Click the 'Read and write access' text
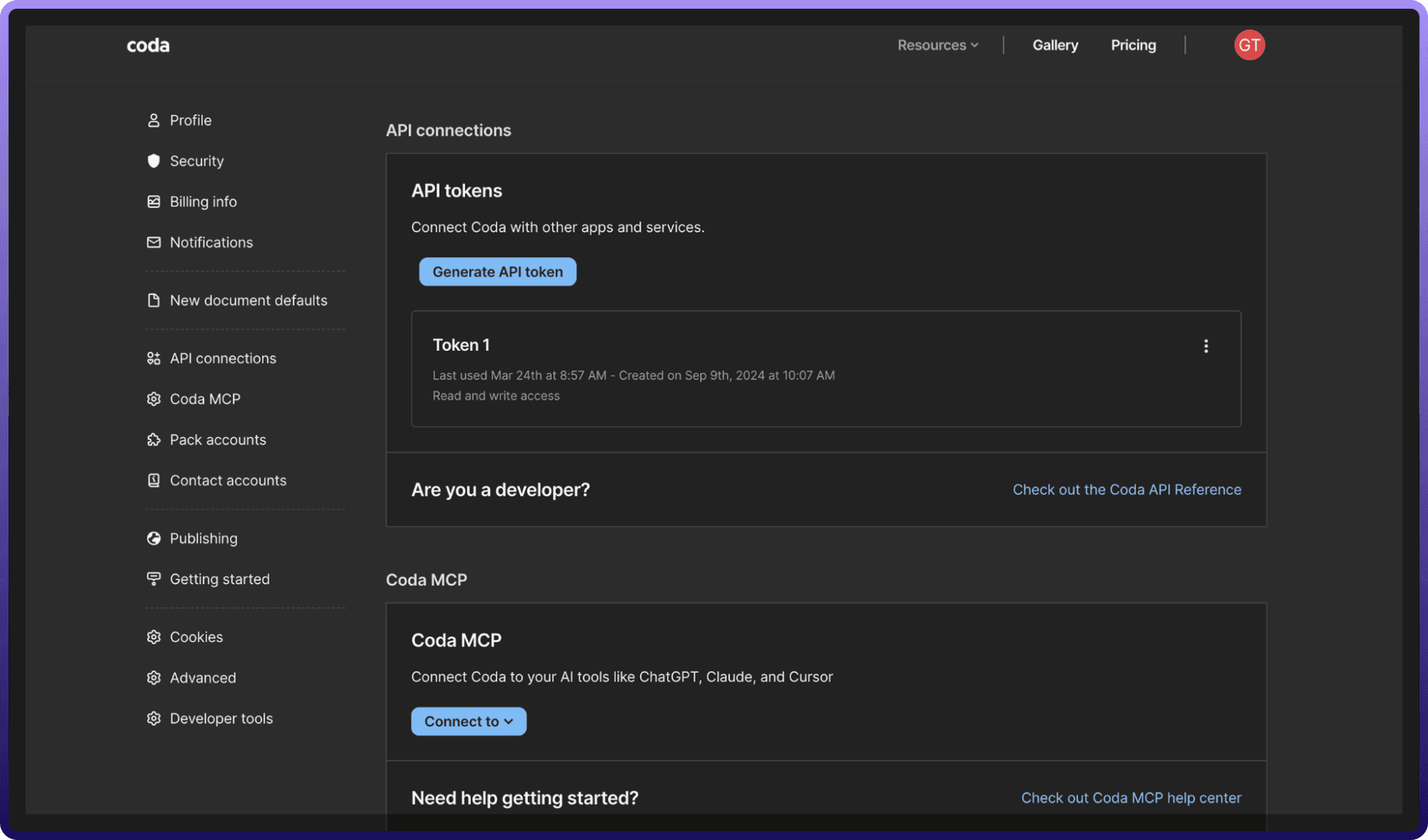The width and height of the screenshot is (1428, 840). (x=496, y=396)
